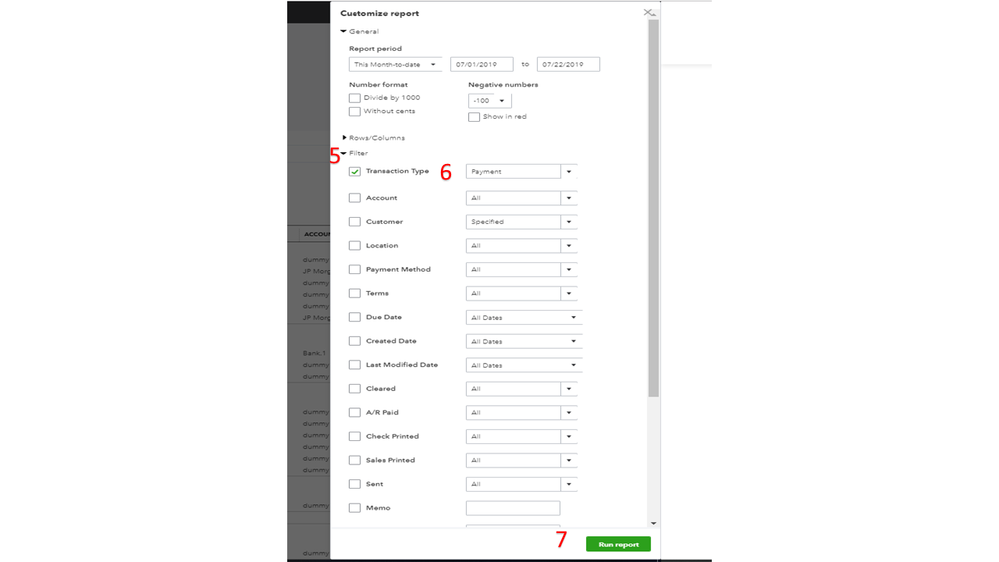The height and width of the screenshot is (562, 999).
Task: Click the Memo text field
Action: click(513, 508)
